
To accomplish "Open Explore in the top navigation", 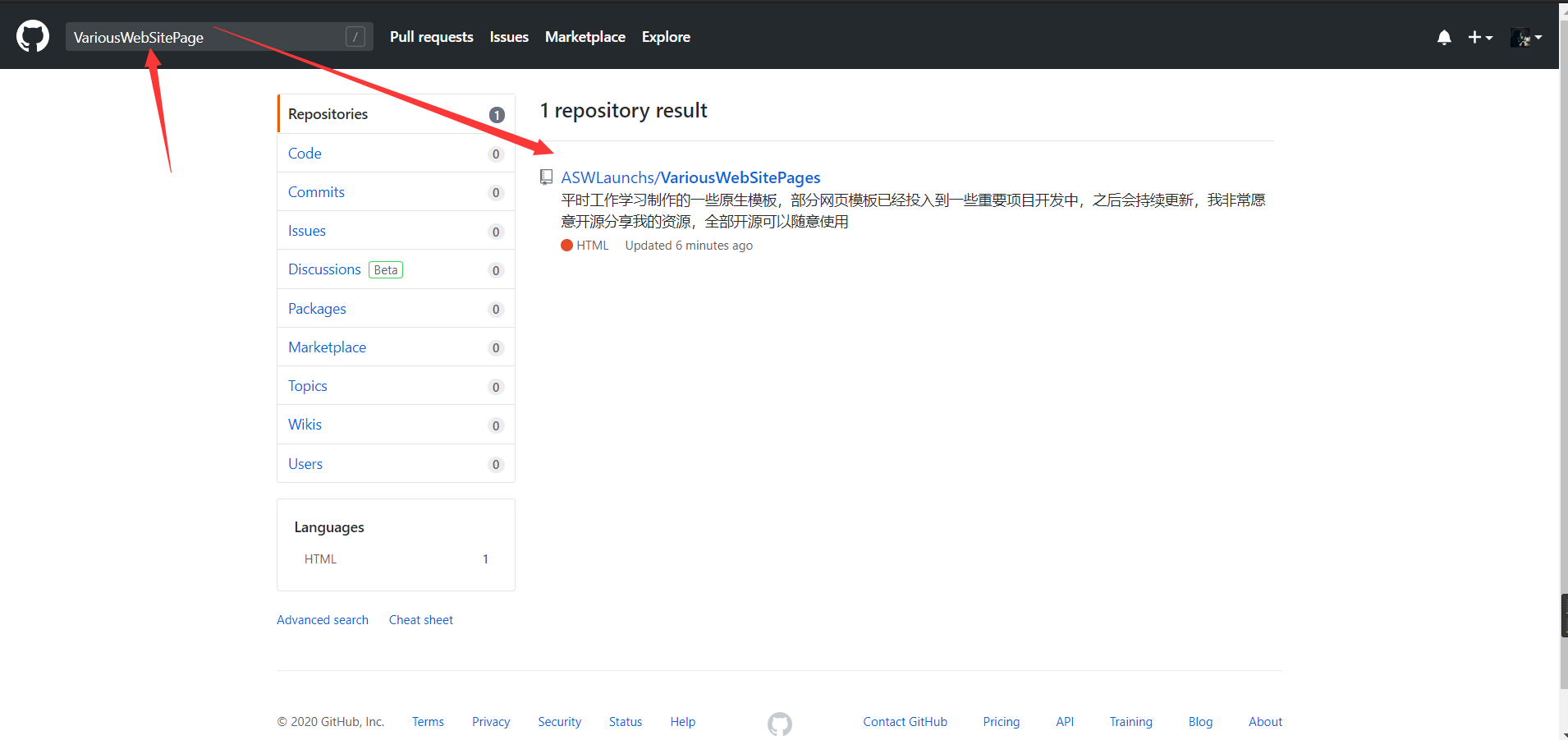I will 666,37.
